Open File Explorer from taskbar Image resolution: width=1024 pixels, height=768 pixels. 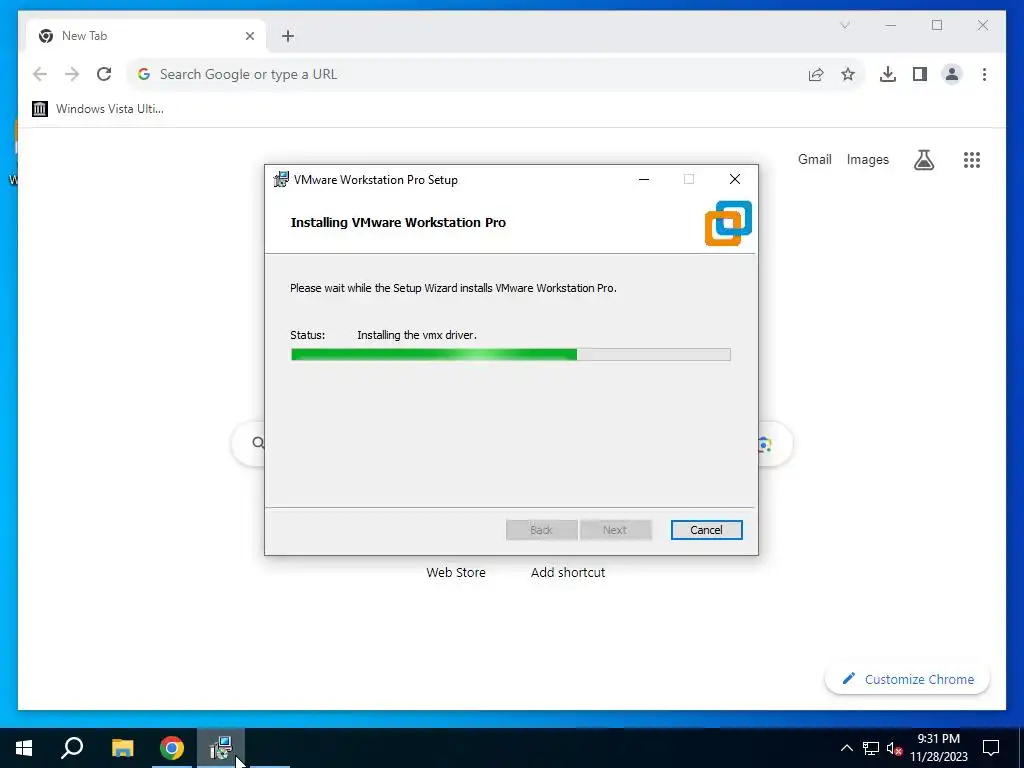[122, 748]
